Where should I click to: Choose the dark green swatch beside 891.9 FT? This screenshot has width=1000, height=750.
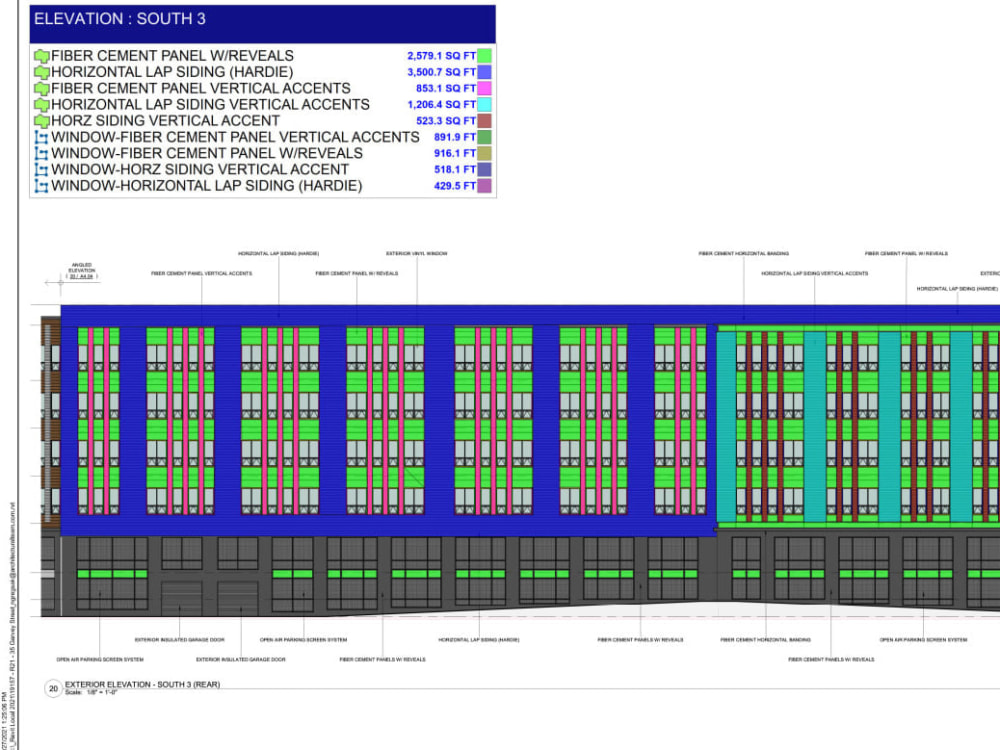(x=484, y=137)
